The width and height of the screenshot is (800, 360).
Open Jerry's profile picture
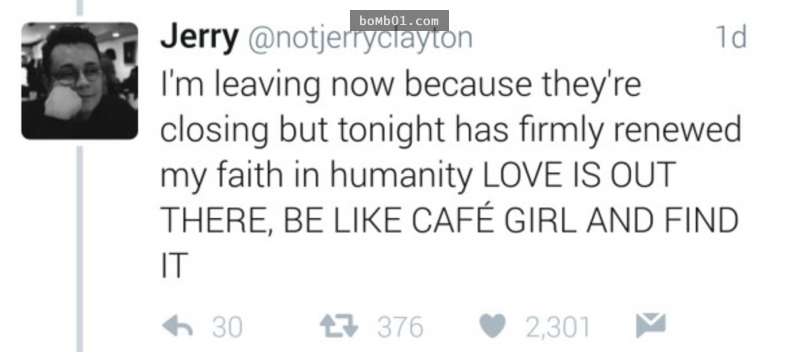coord(80,81)
